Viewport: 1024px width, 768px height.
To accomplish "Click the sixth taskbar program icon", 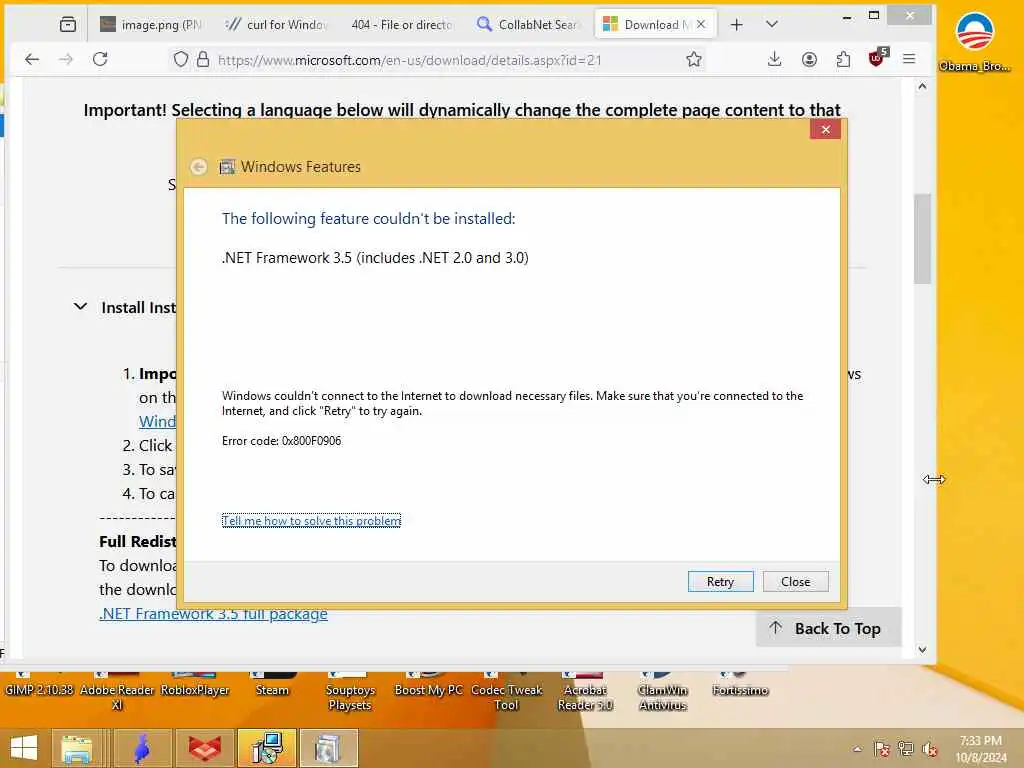I will pos(329,748).
